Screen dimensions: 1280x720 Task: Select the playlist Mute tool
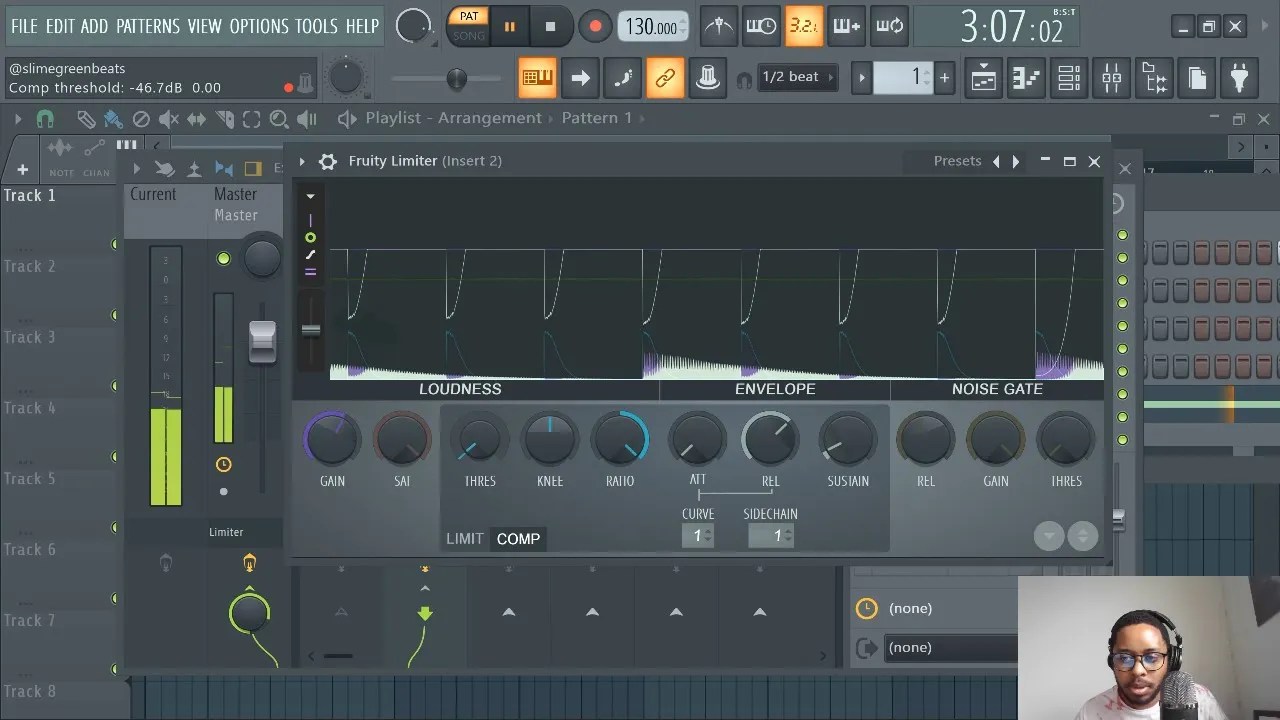pos(168,119)
